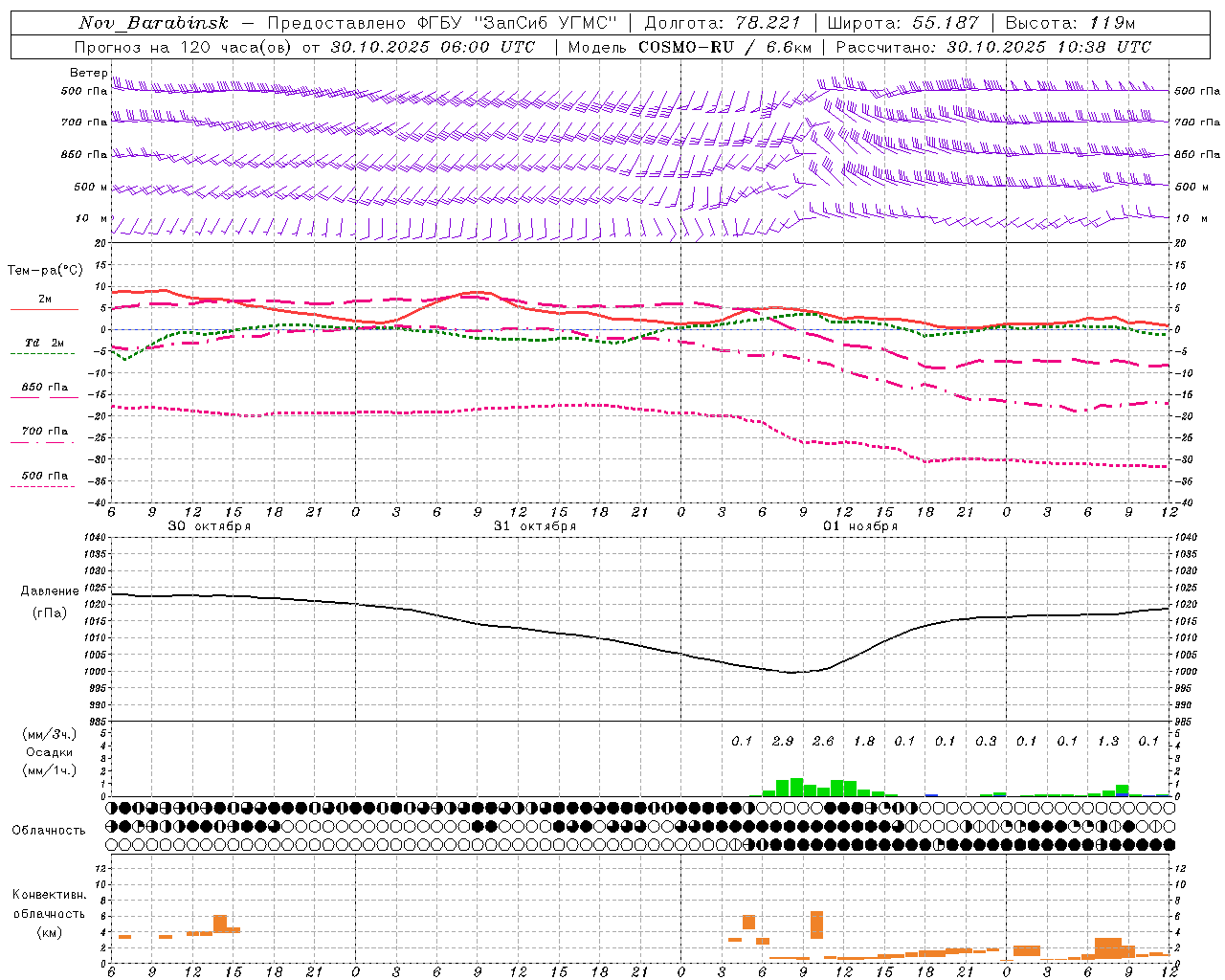Viewport: 1225px width, 980px height.
Task: Click the 'Конвективн.' convective cloud label
Action: (50, 895)
